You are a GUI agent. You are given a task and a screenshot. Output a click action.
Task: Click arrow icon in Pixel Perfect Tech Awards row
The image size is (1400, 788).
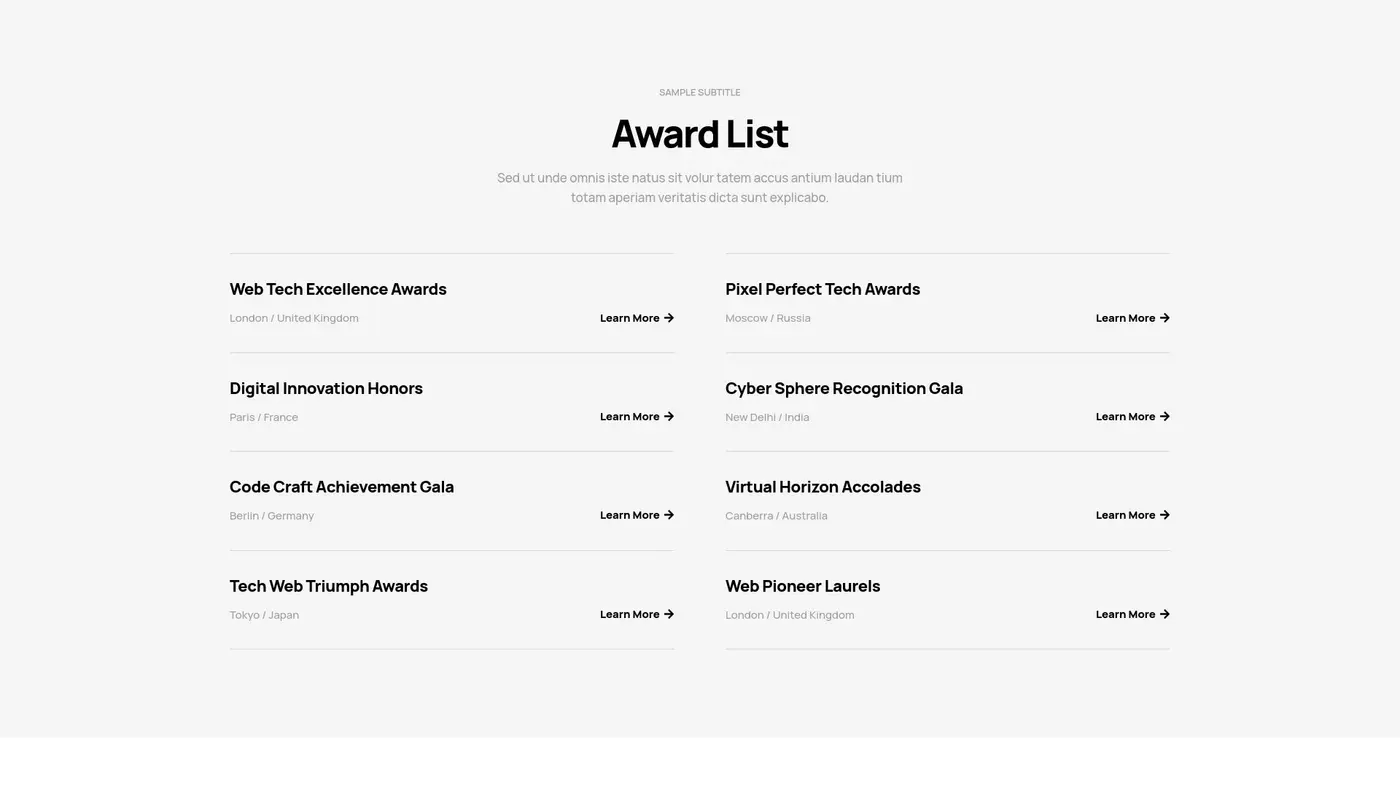click(1165, 318)
